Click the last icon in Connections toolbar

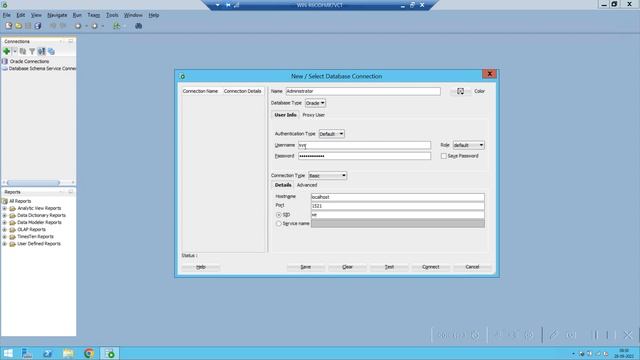51,51
